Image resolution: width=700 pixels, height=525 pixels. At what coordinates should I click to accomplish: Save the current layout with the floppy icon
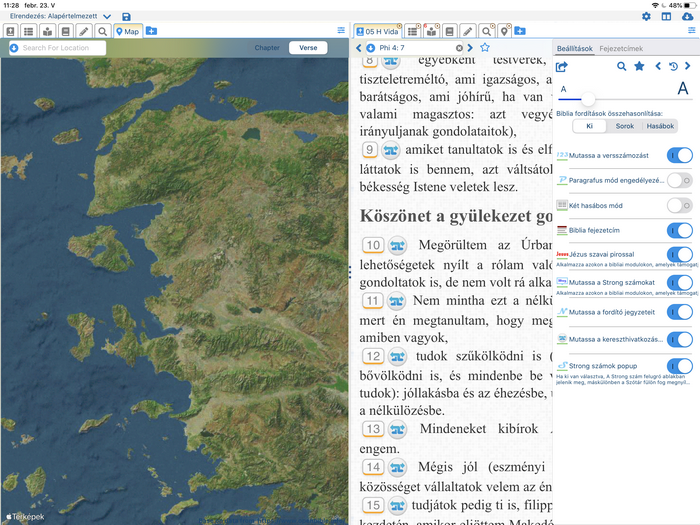pos(126,17)
